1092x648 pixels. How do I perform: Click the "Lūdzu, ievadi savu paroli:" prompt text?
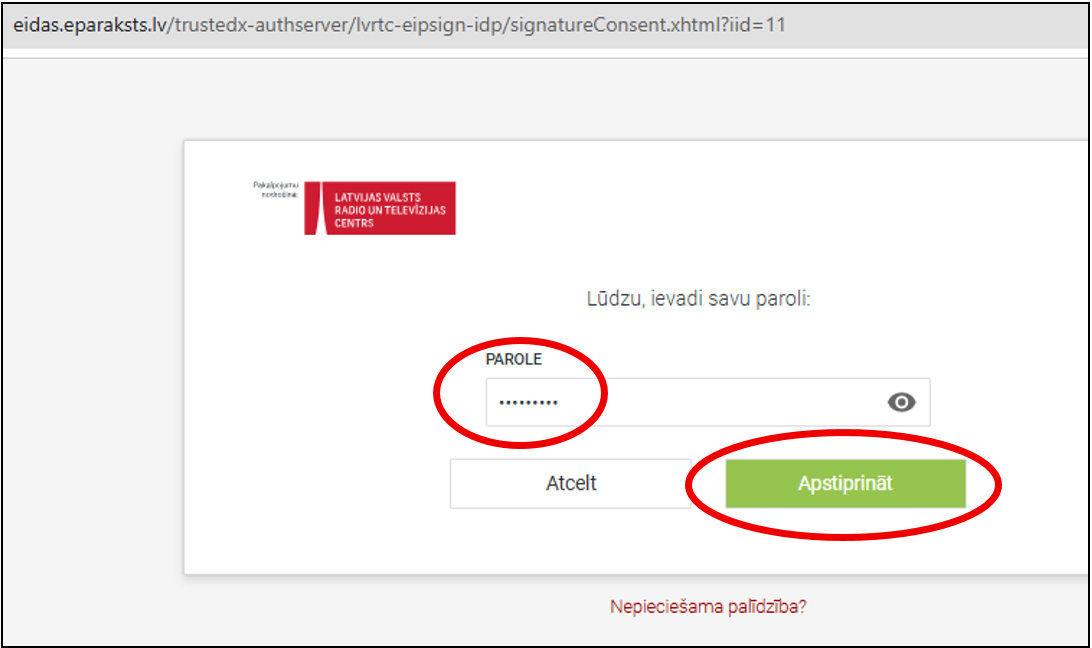[698, 299]
